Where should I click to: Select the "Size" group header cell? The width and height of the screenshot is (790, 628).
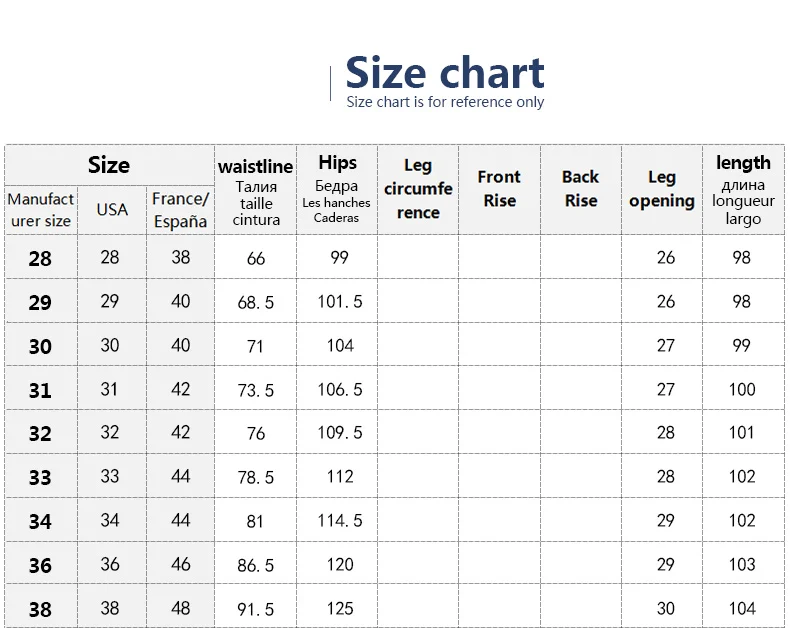tap(109, 165)
